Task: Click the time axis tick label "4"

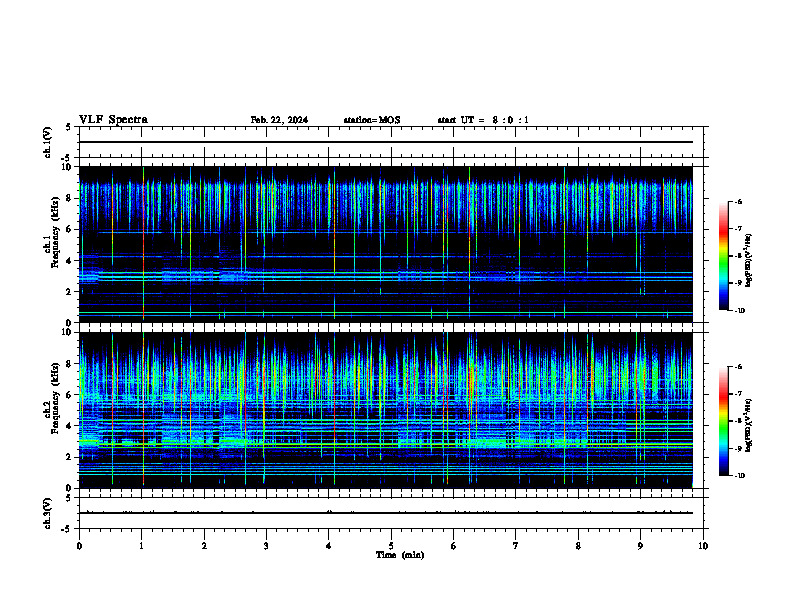Action: point(329,546)
